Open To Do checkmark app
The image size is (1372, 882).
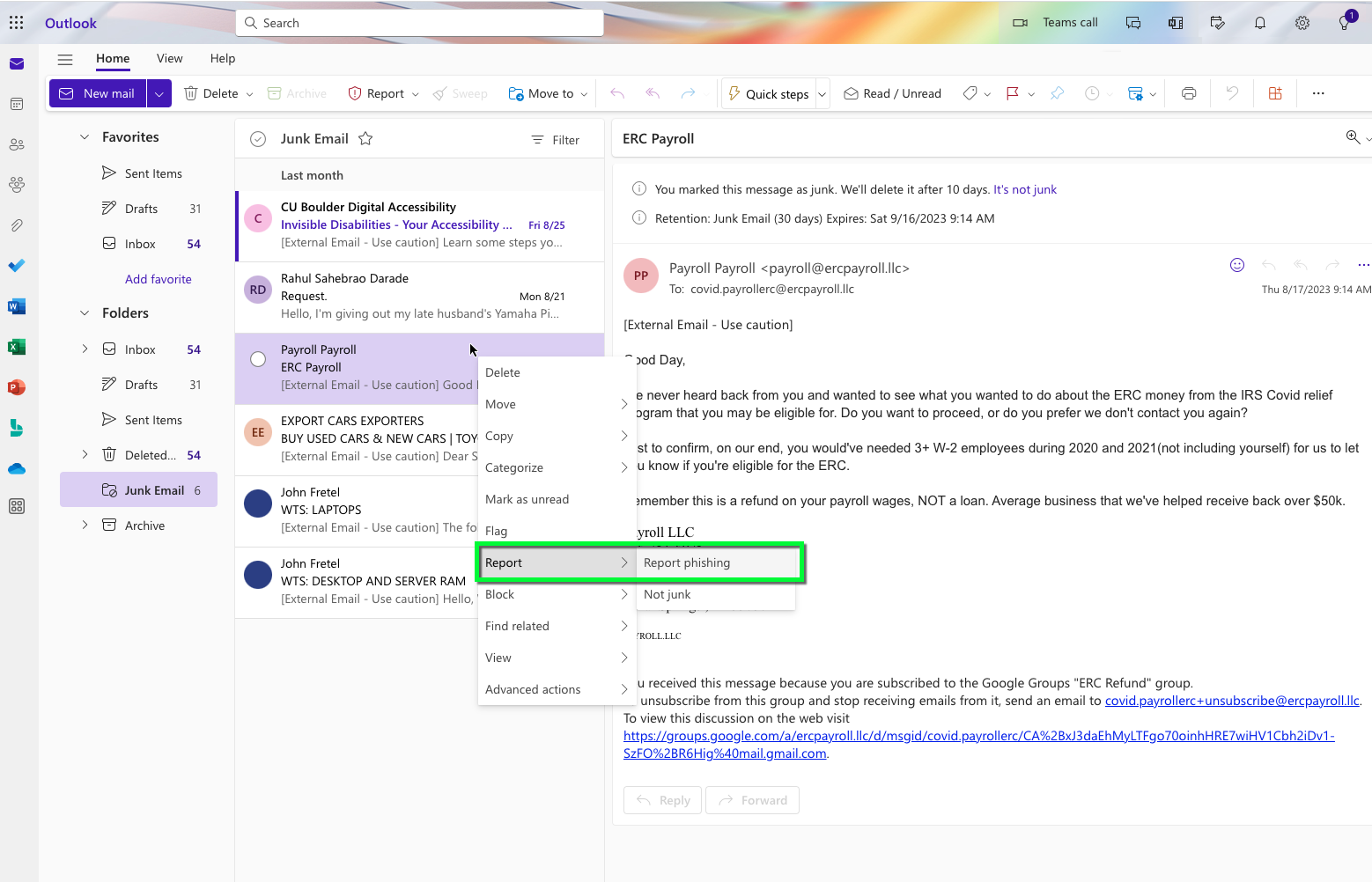point(17,266)
